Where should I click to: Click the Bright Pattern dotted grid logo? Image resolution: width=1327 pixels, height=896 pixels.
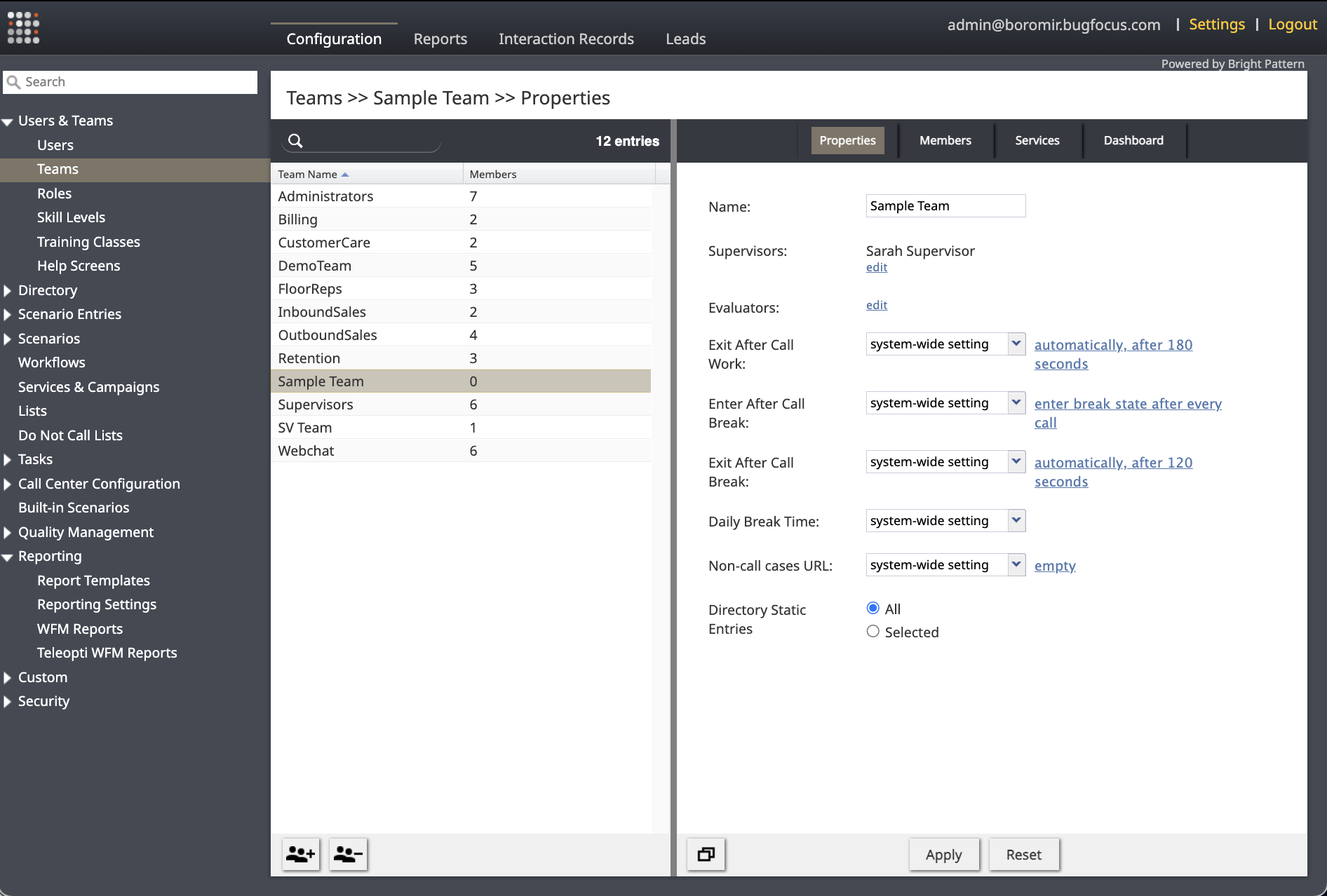[x=23, y=27]
